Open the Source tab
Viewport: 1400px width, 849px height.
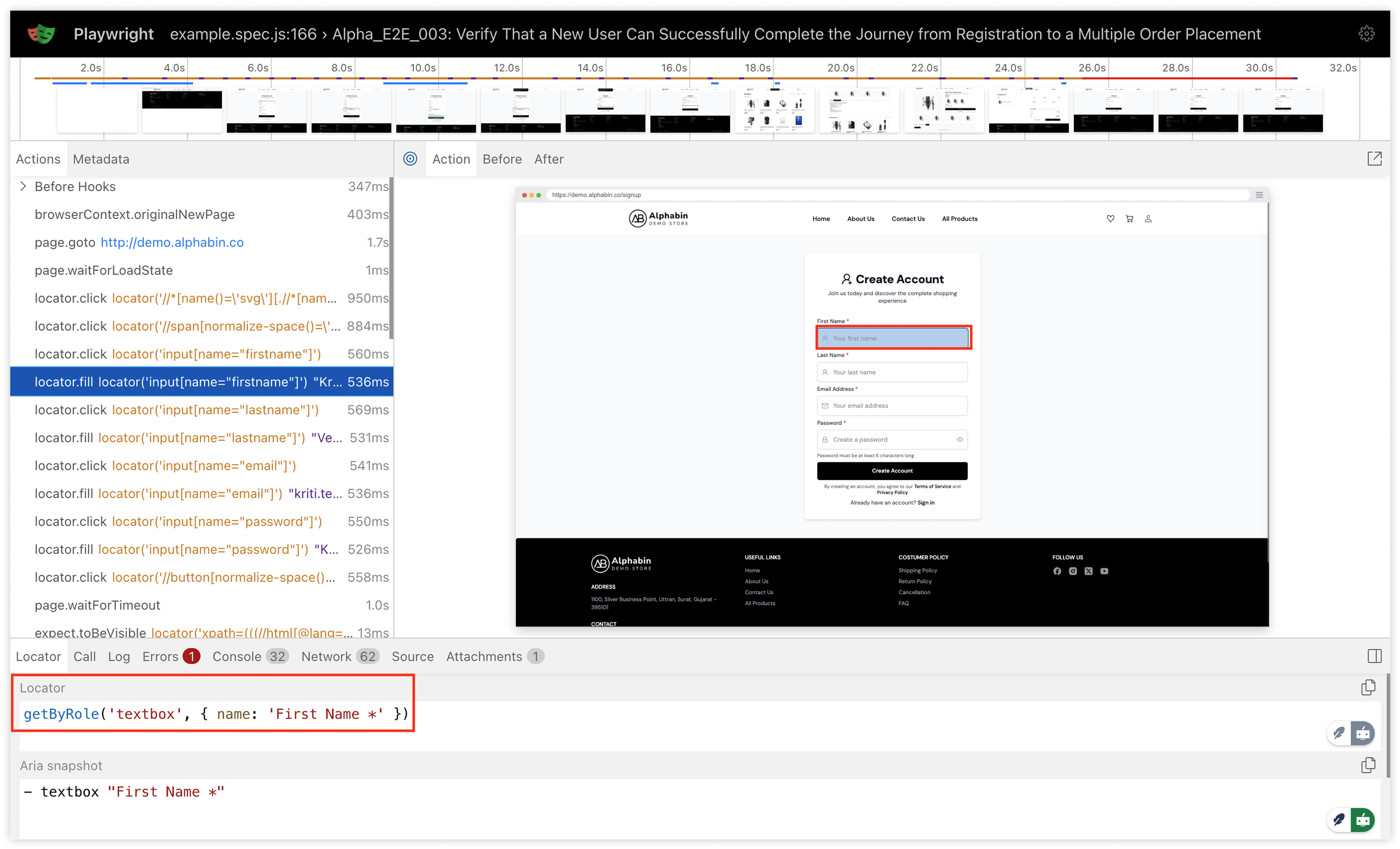(413, 656)
